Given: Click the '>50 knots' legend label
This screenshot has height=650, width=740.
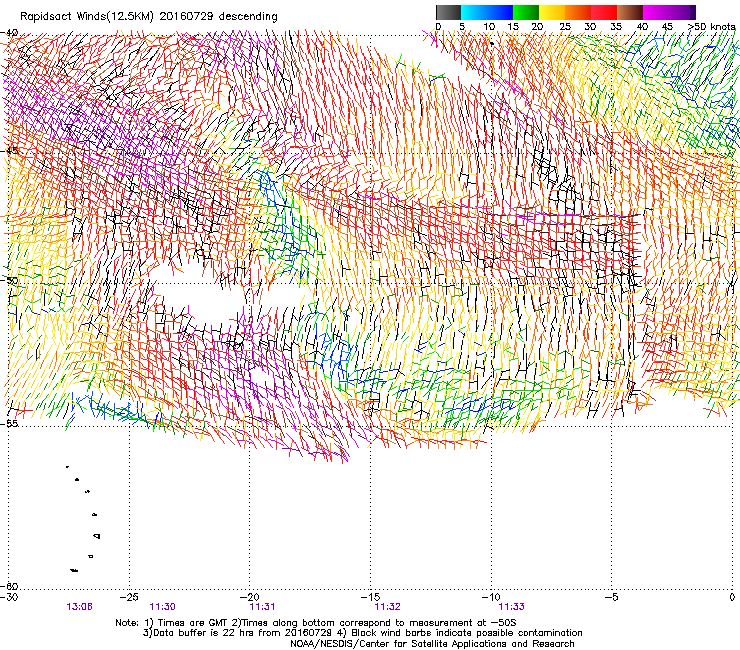Looking at the screenshot, I should 711,26.
